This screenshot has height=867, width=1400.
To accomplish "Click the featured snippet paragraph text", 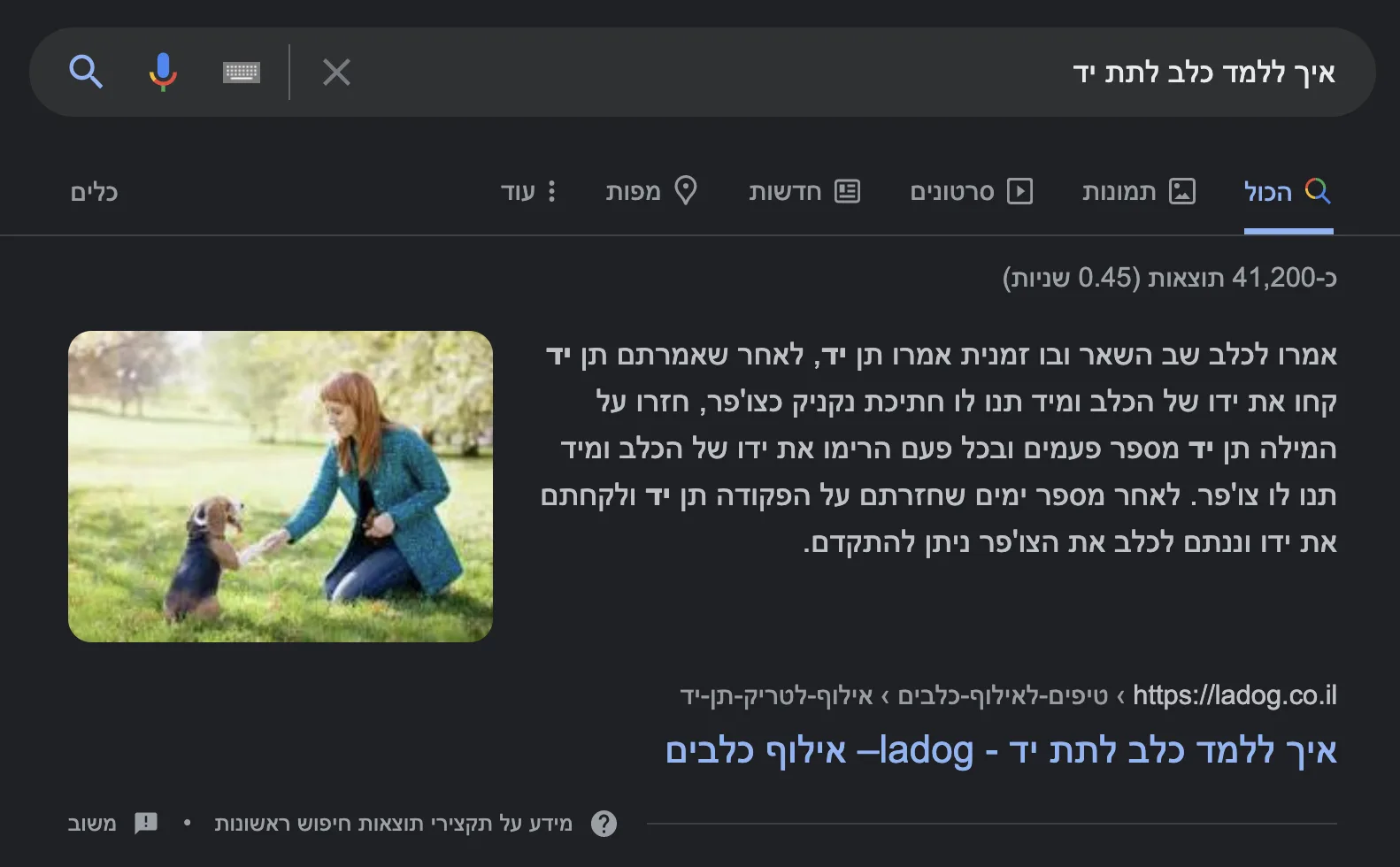I will 938,449.
